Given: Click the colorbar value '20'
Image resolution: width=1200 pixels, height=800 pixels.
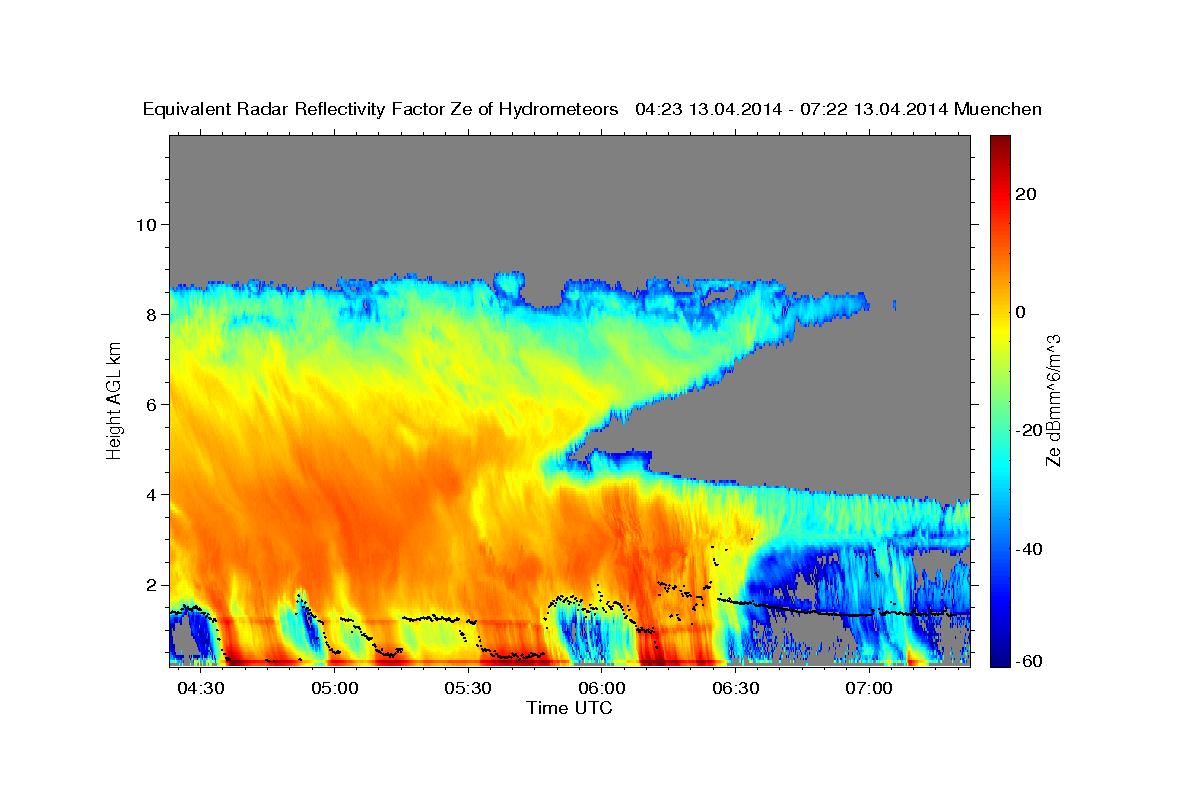Looking at the screenshot, I should 1028,194.
